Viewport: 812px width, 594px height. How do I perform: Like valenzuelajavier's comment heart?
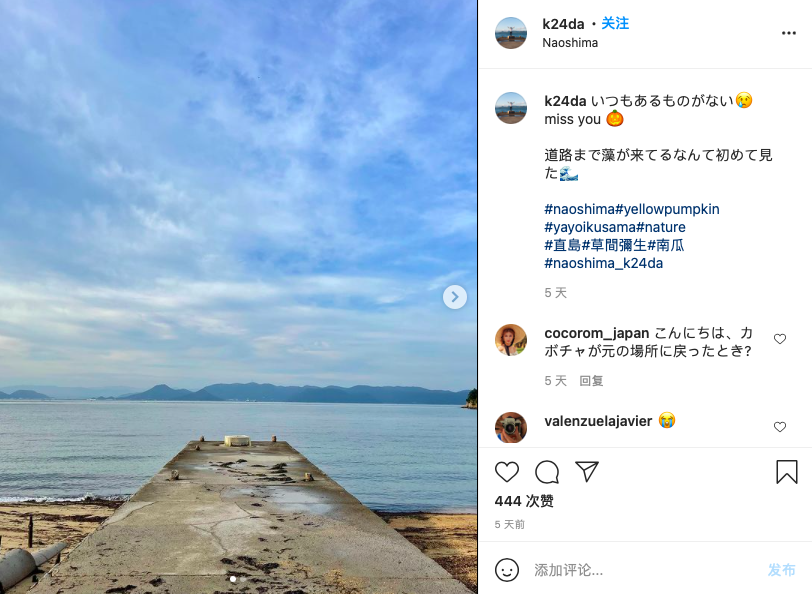[x=779, y=427]
